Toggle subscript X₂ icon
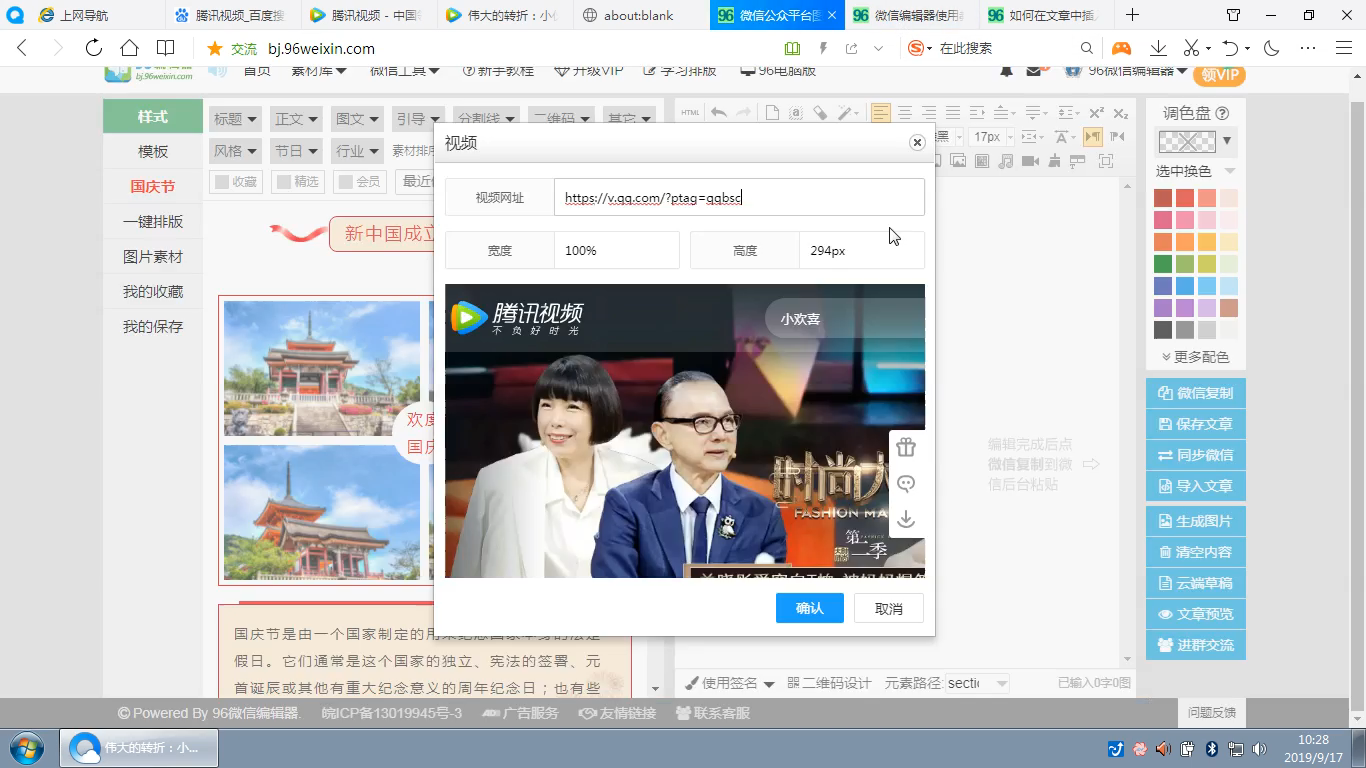 tap(1120, 113)
